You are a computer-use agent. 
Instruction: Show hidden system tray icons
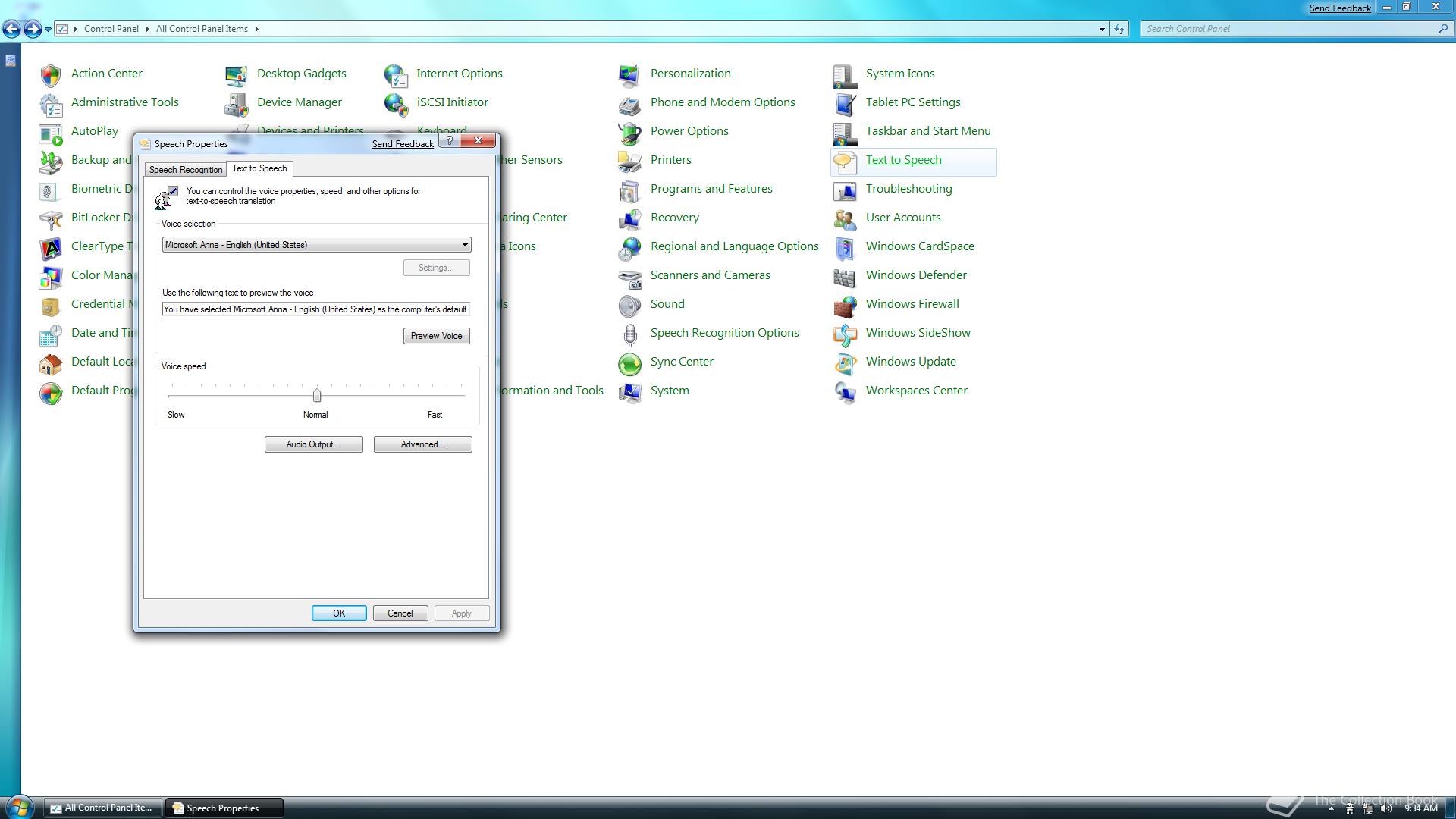(1330, 808)
